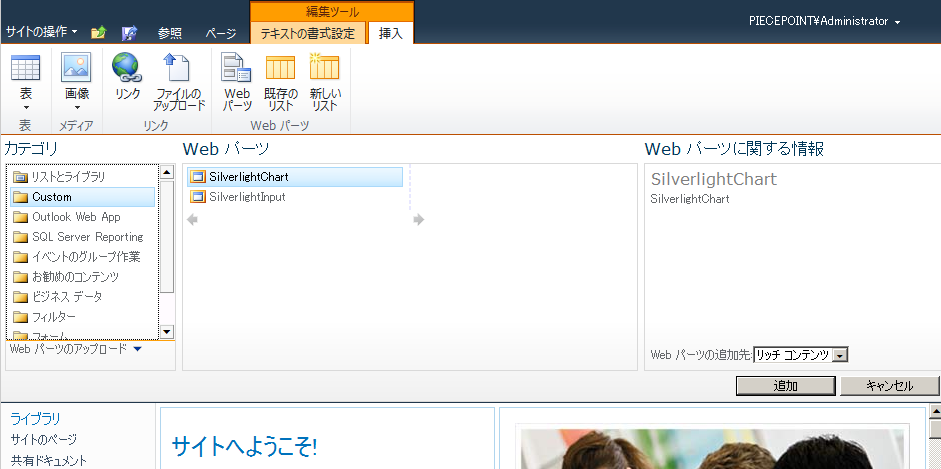
Task: Select the フィルター category
Action: tap(83, 317)
